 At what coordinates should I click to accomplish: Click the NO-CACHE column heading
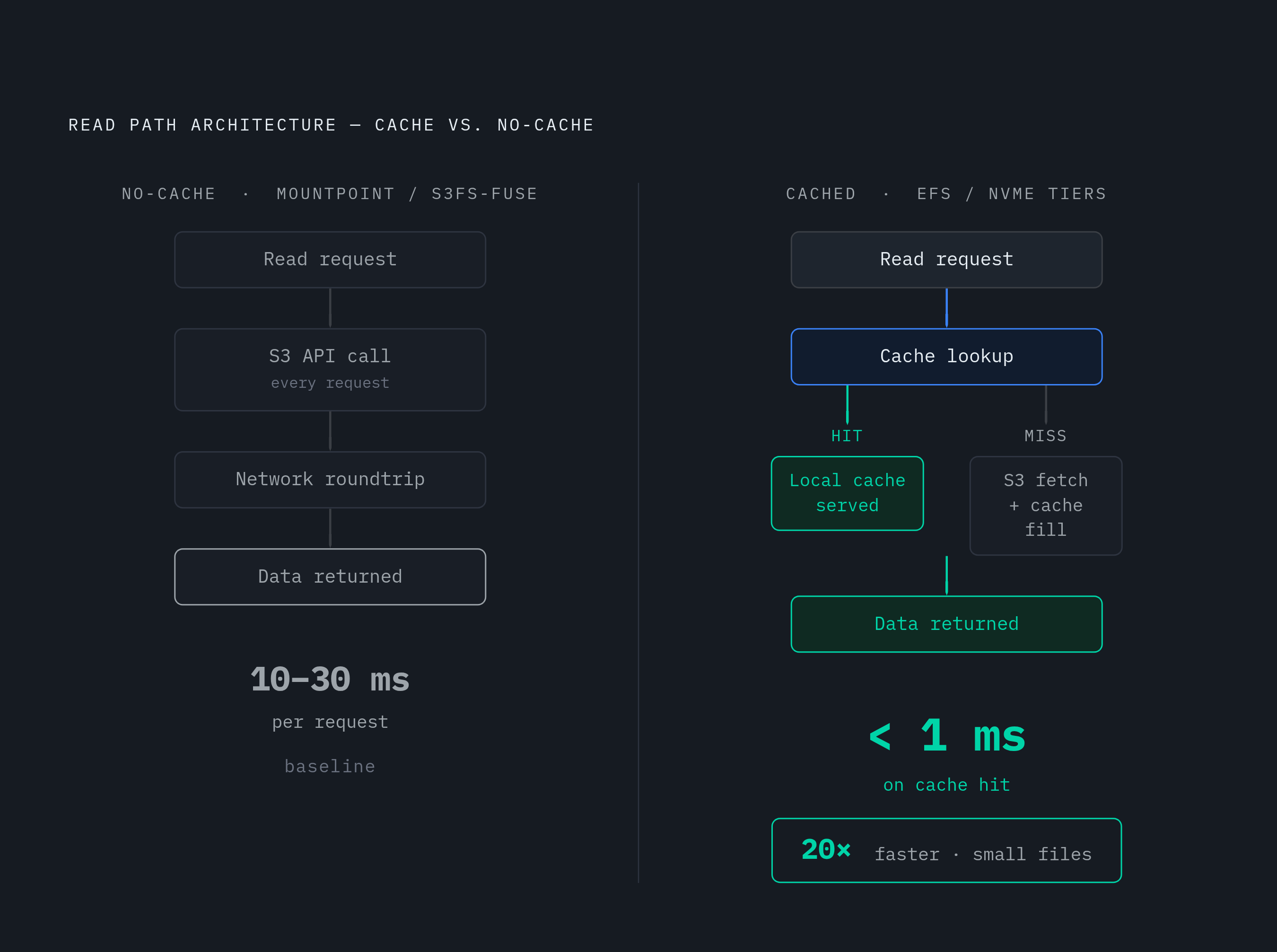[x=169, y=193]
